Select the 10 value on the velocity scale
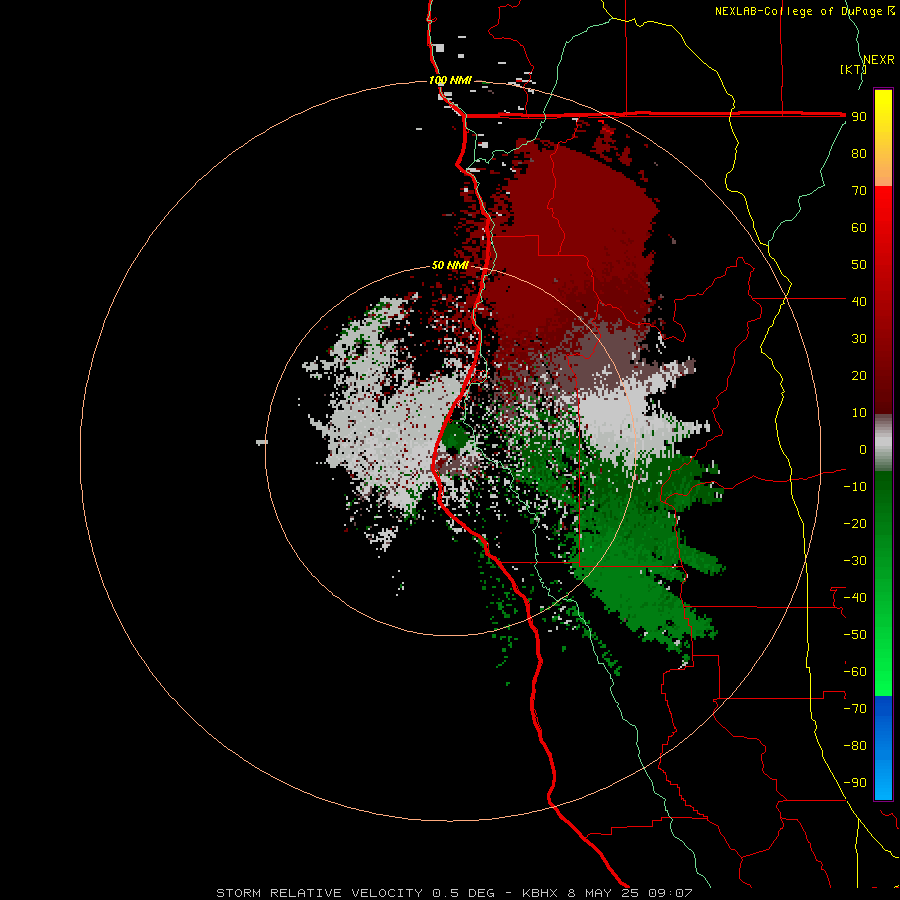 coord(859,413)
